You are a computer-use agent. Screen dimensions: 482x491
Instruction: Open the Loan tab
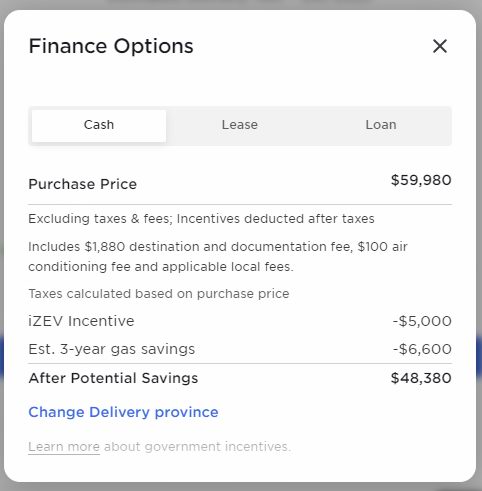[381, 125]
